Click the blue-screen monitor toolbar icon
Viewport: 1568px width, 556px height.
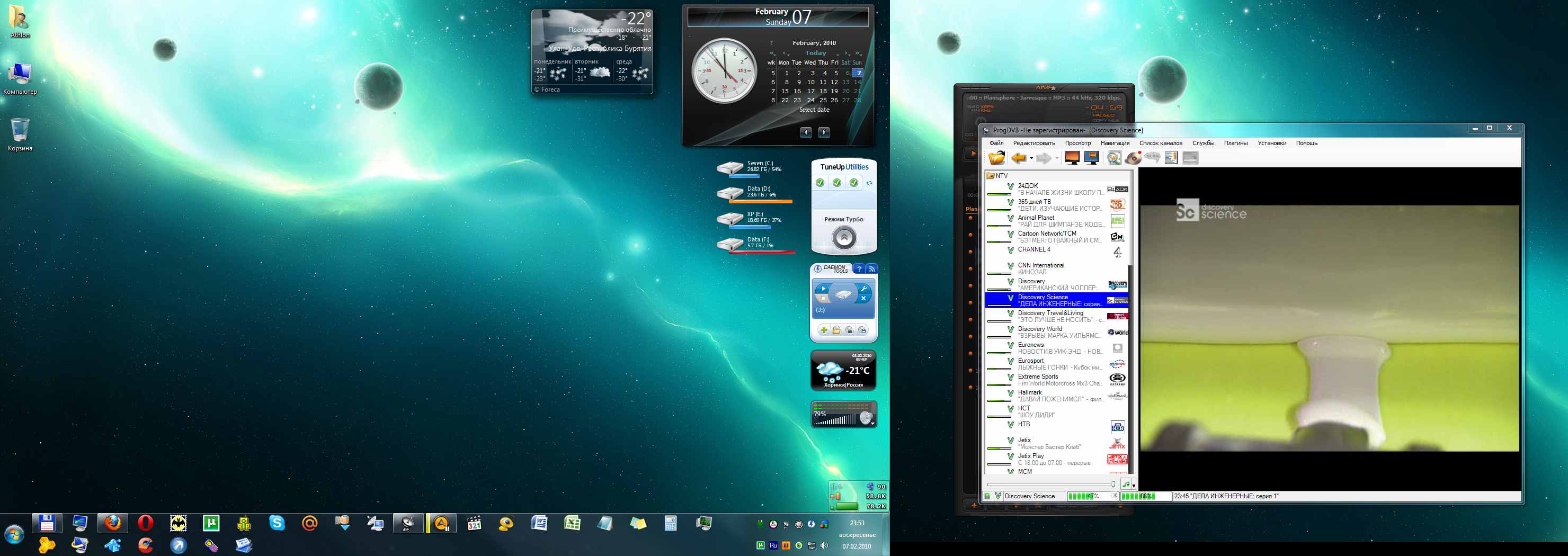point(1091,158)
